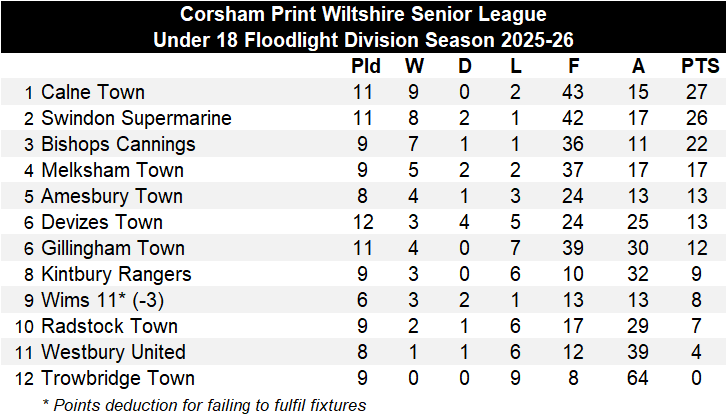Select the Kintbury Rangers entry
Viewport: 726px width, 417px height.
tap(116, 274)
